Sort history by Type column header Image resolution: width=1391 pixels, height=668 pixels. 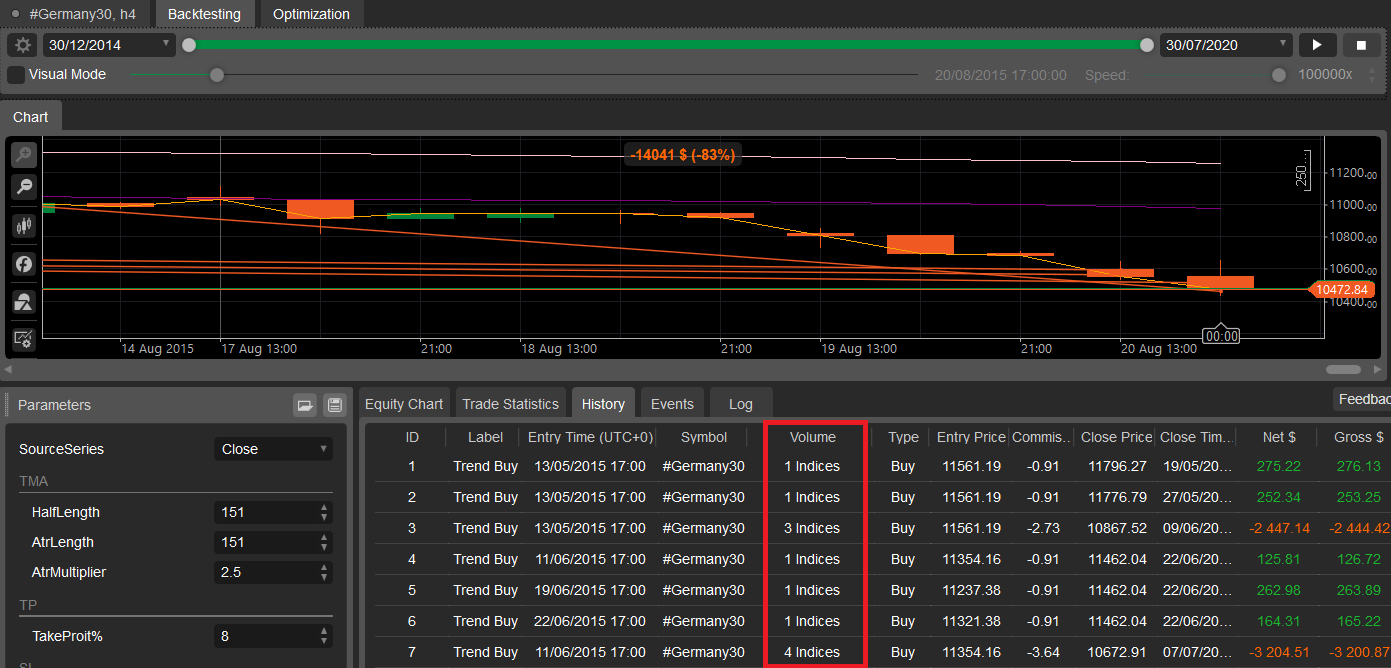(903, 437)
